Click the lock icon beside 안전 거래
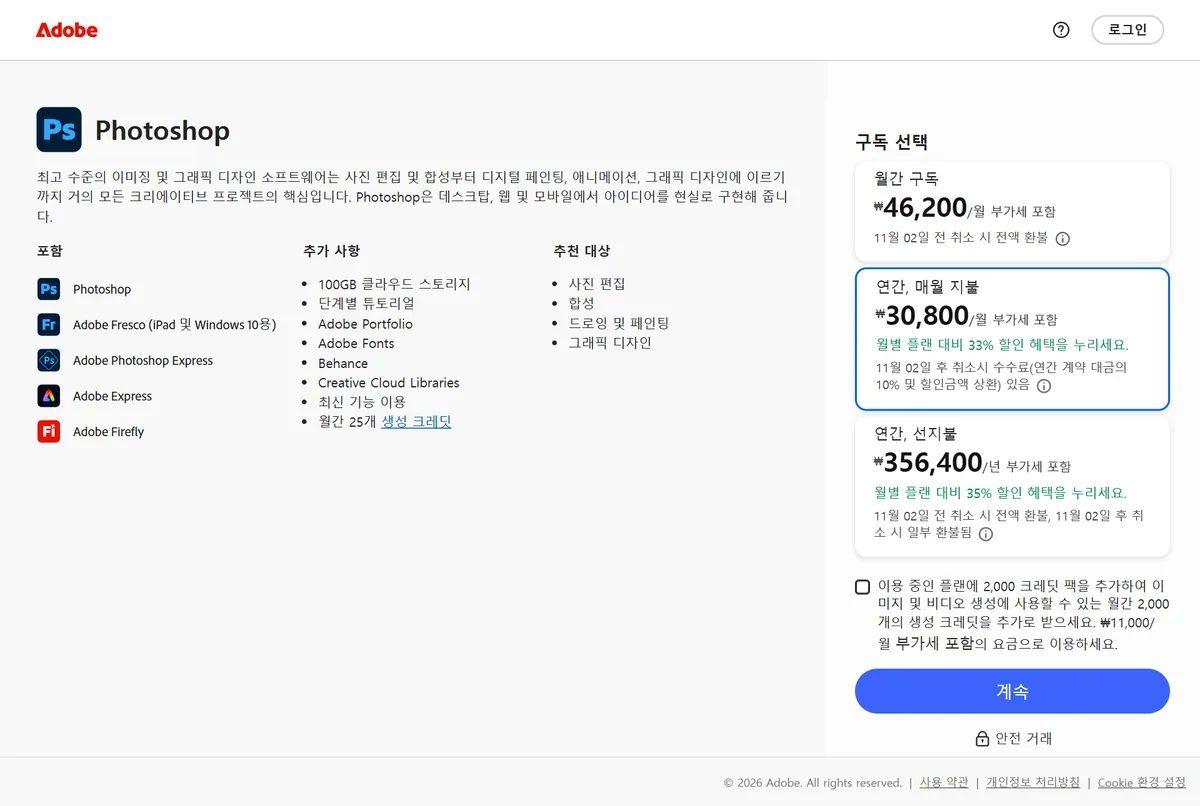1200x806 pixels. click(982, 739)
